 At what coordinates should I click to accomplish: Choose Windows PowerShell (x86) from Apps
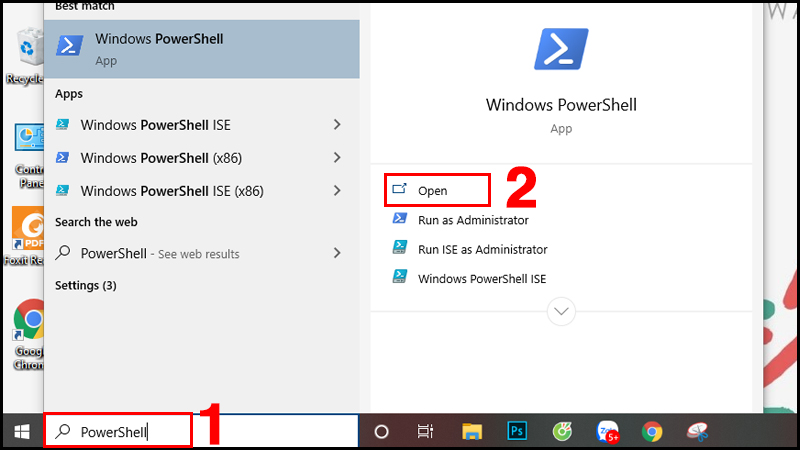coord(202,158)
